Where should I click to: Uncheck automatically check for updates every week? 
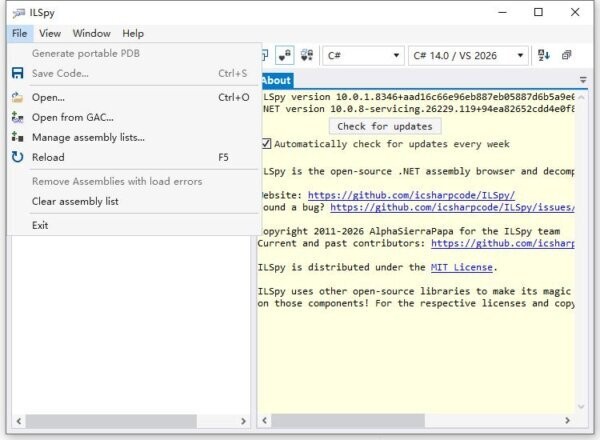266,144
